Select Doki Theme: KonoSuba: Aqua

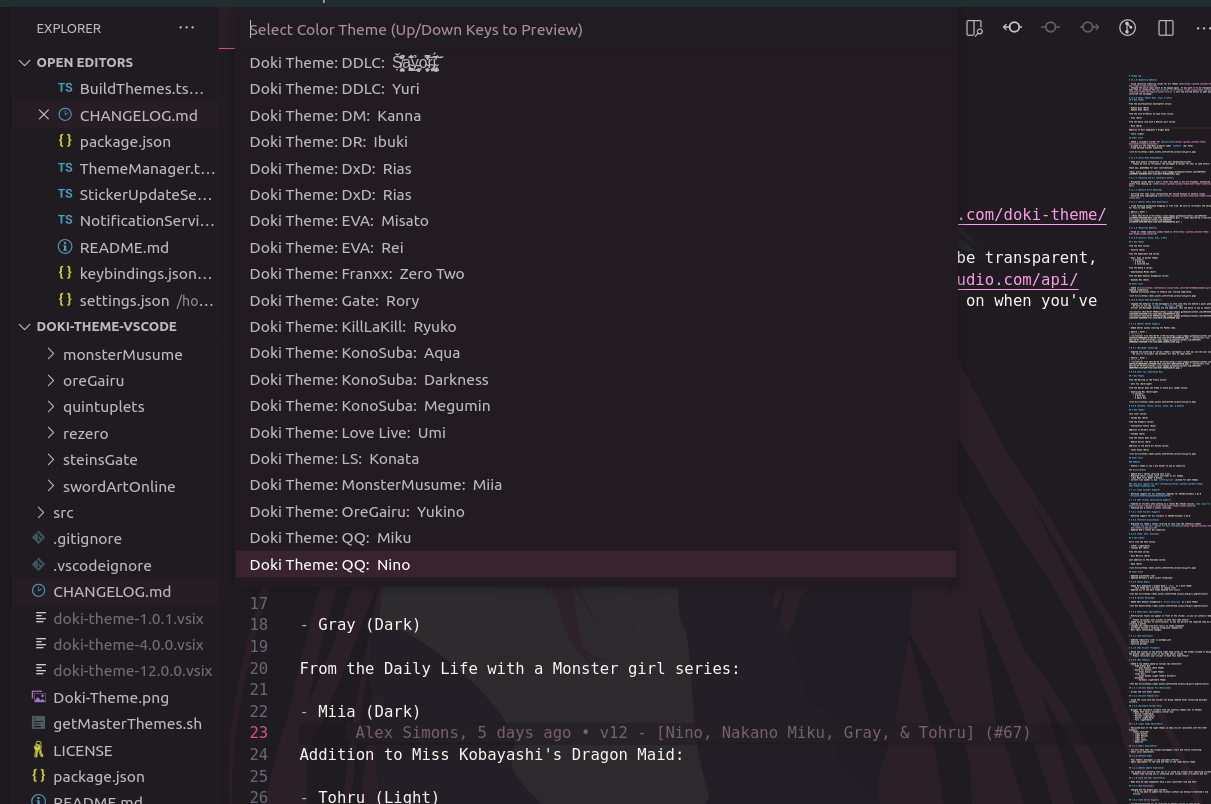point(596,352)
